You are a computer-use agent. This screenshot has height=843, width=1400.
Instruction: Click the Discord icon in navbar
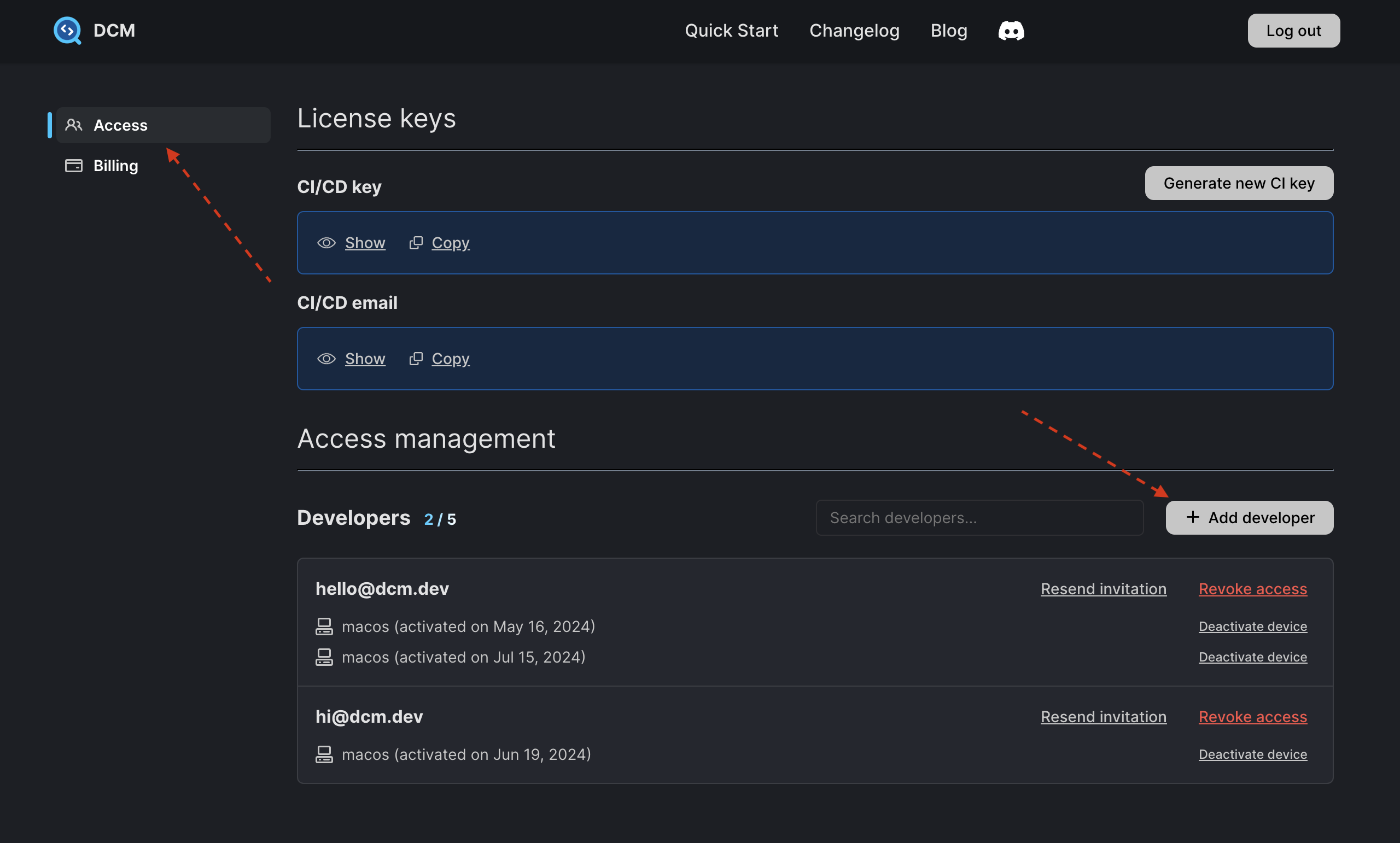pyautogui.click(x=1011, y=30)
